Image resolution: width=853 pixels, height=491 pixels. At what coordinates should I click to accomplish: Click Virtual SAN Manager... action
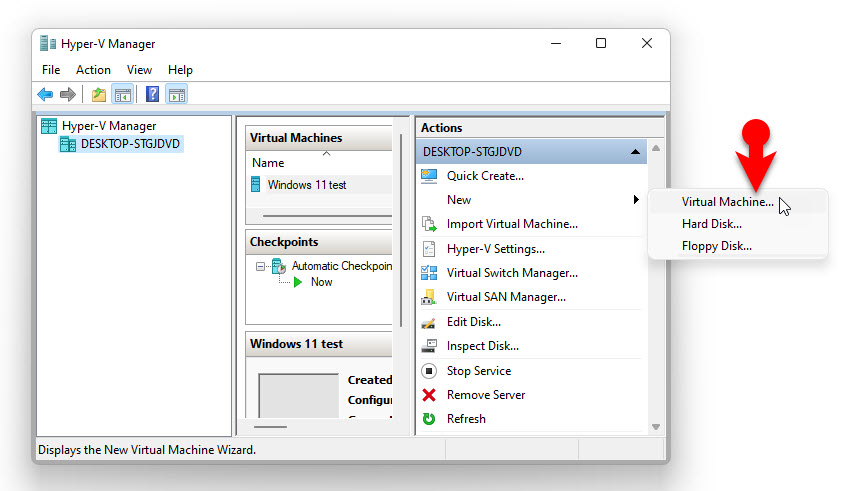click(506, 297)
